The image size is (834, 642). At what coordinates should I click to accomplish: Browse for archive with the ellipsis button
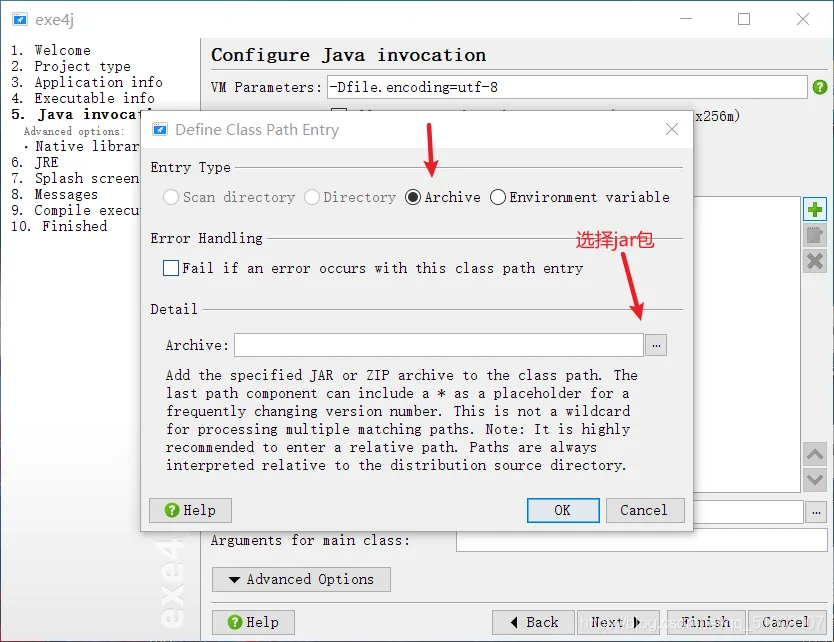pyautogui.click(x=656, y=345)
